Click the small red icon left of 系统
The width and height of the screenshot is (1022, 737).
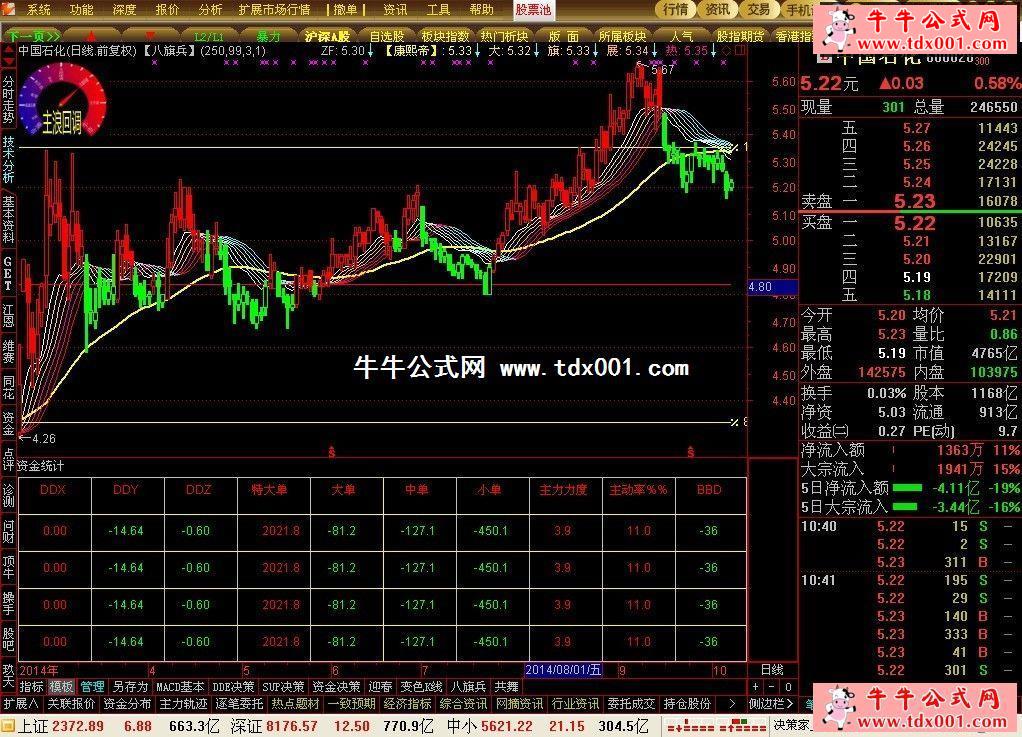coord(10,9)
